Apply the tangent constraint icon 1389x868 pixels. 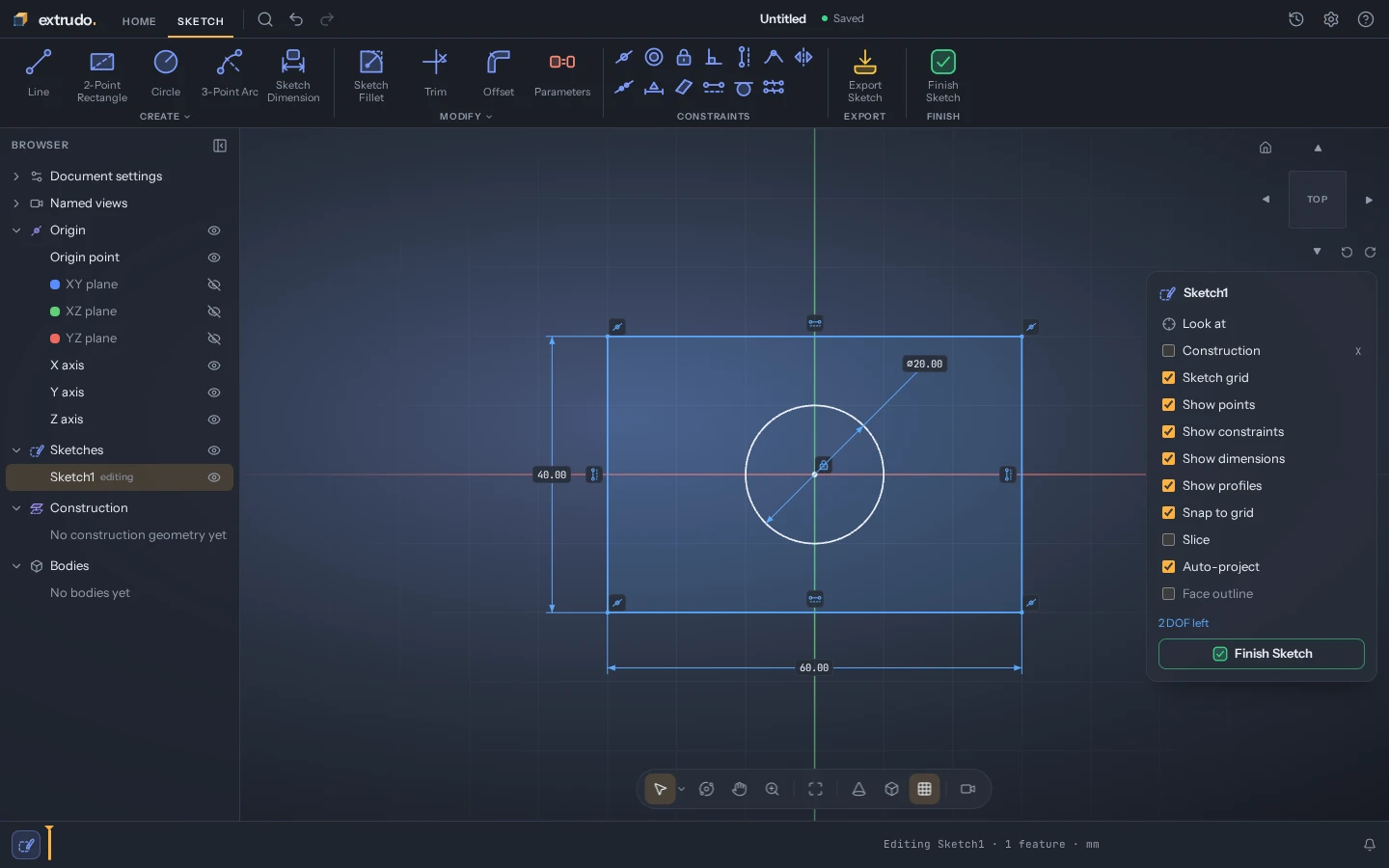(x=744, y=88)
